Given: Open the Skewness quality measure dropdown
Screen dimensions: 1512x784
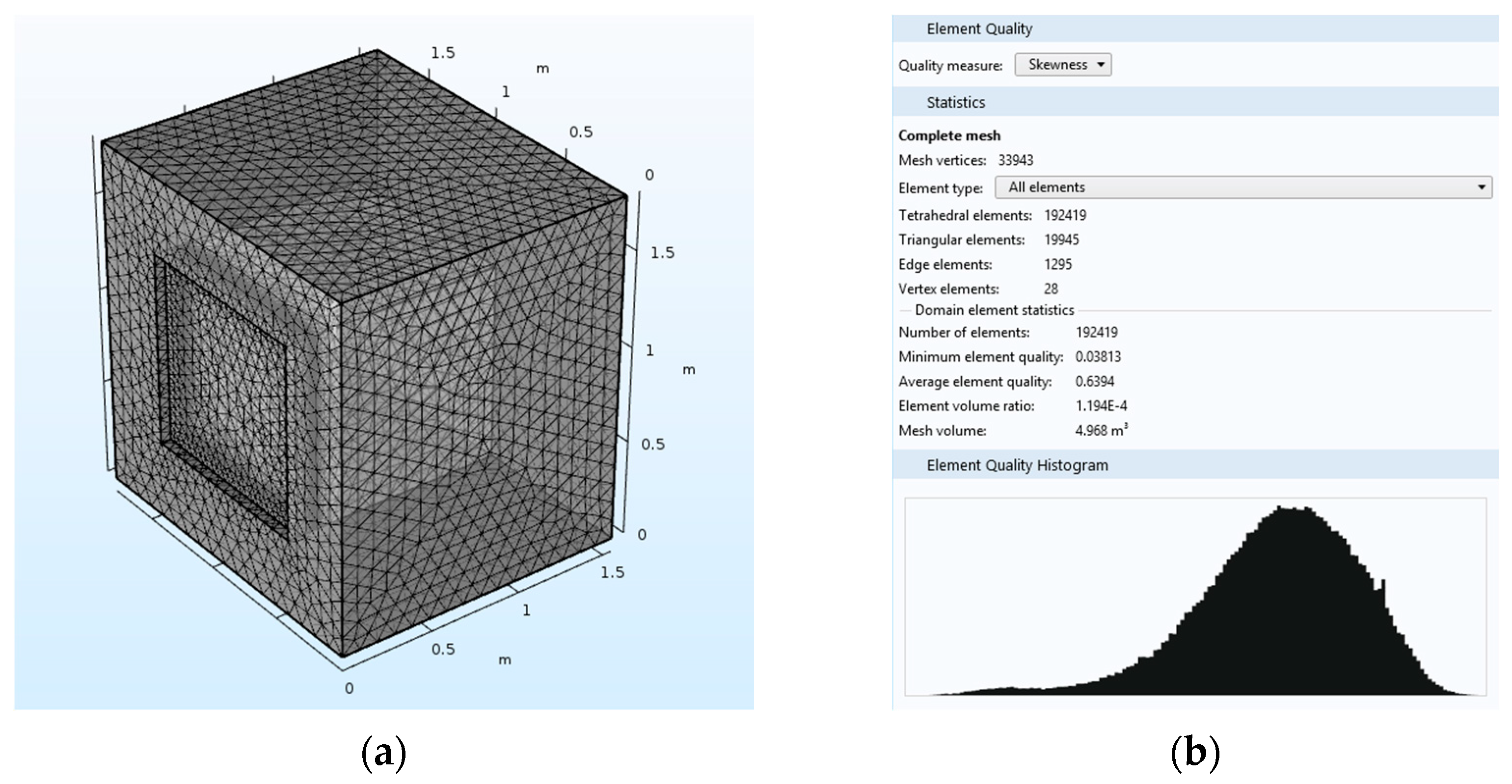Looking at the screenshot, I should point(1063,64).
